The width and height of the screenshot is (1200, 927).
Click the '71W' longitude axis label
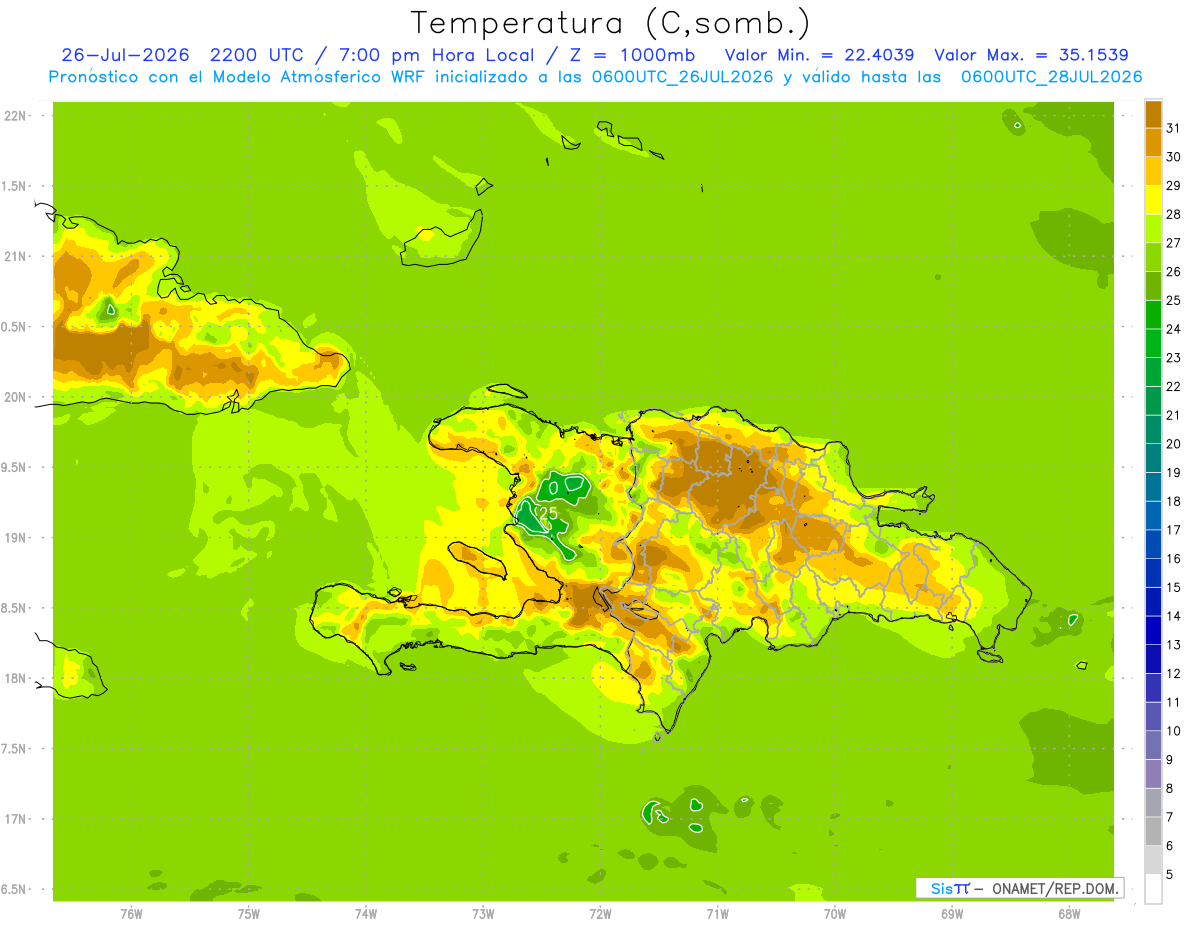(717, 914)
